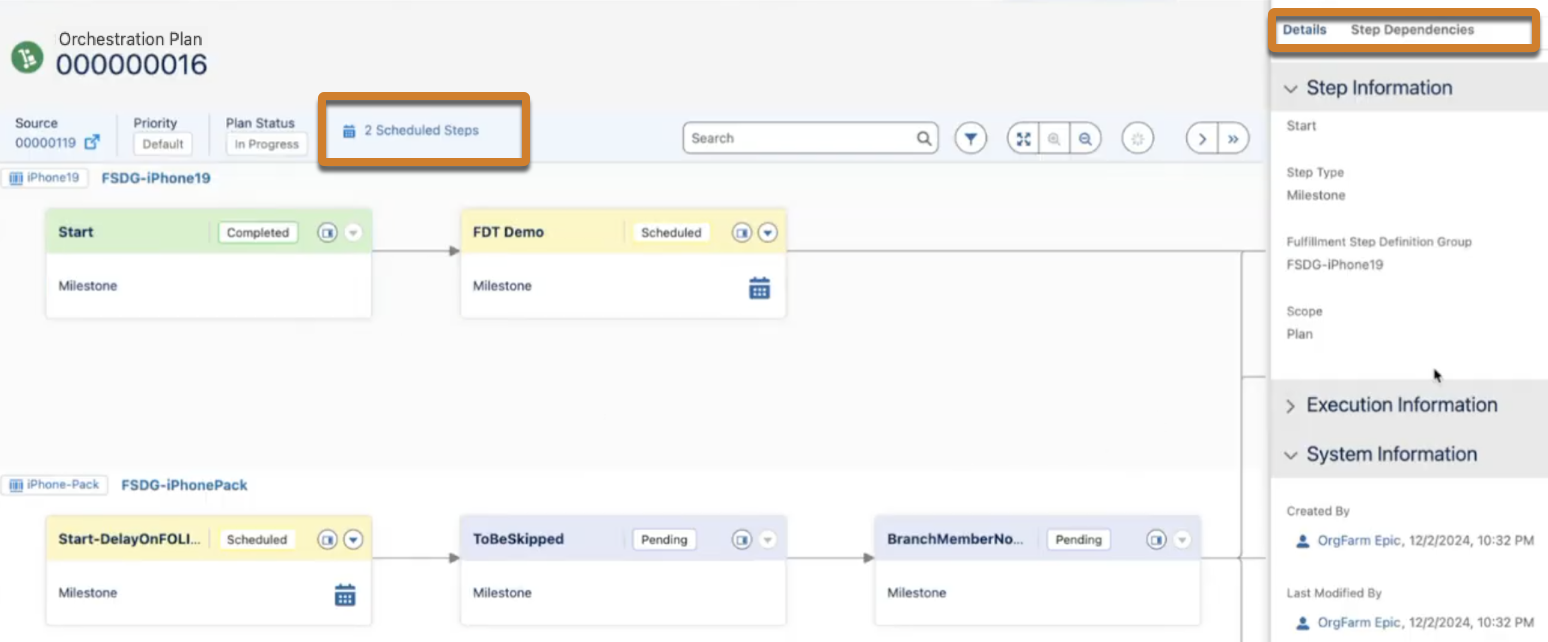Open dropdown menu on Start-DelayOnFOLI step
1548x642 pixels.
click(353, 539)
